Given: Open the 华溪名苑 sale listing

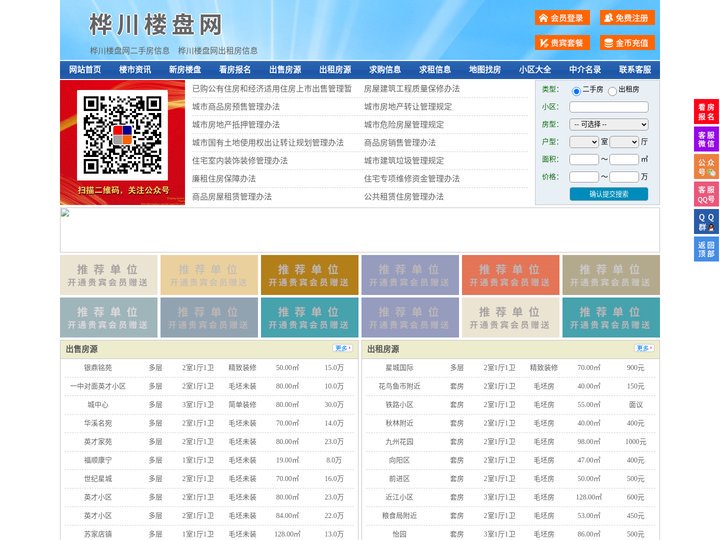Looking at the screenshot, I should (98, 423).
